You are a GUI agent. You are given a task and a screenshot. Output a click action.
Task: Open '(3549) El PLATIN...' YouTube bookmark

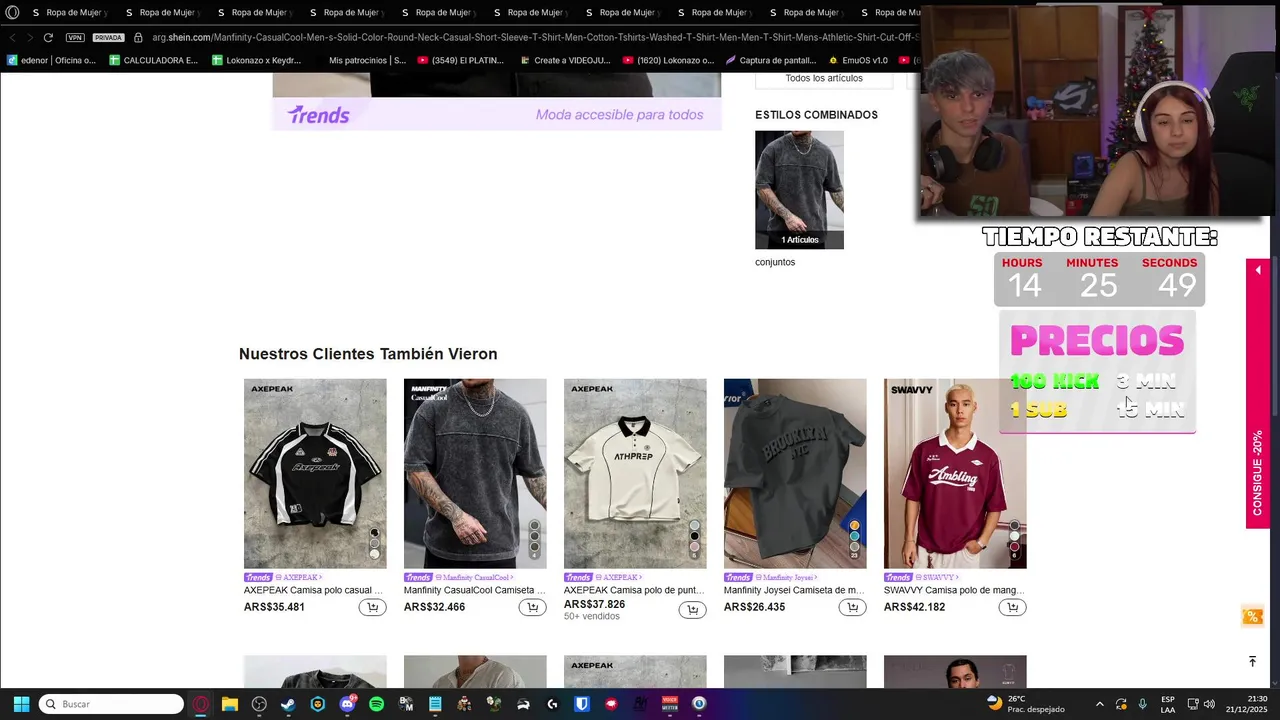pos(461,60)
